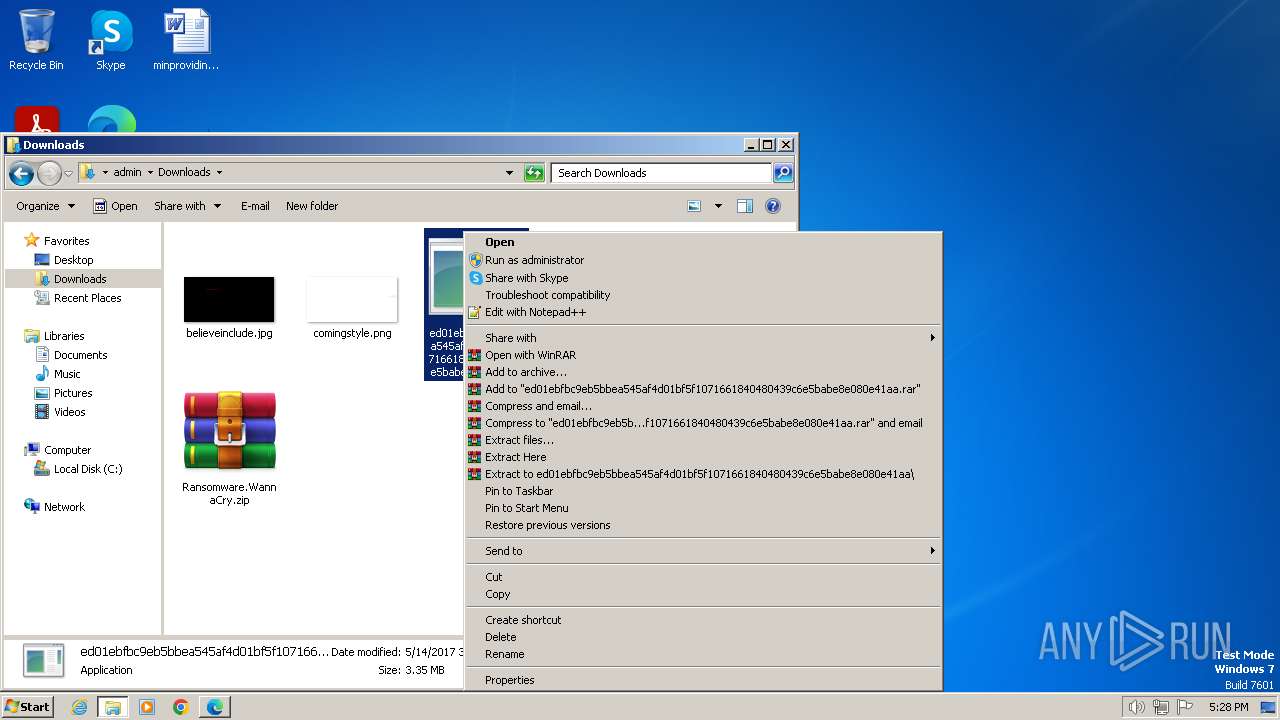Choose Open in the context menu
Screen dimensions: 1280x720
[x=704, y=242]
